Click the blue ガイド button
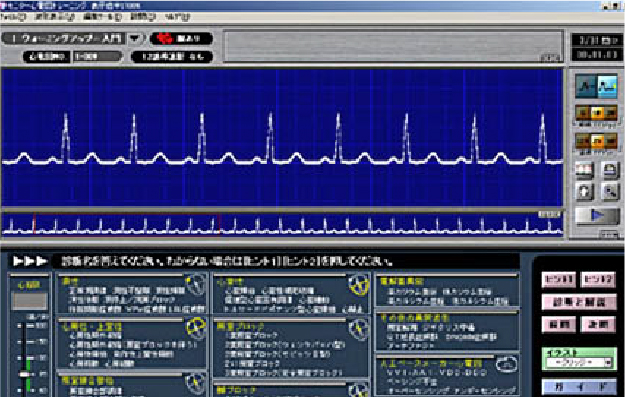625x397 pixels. 578,387
